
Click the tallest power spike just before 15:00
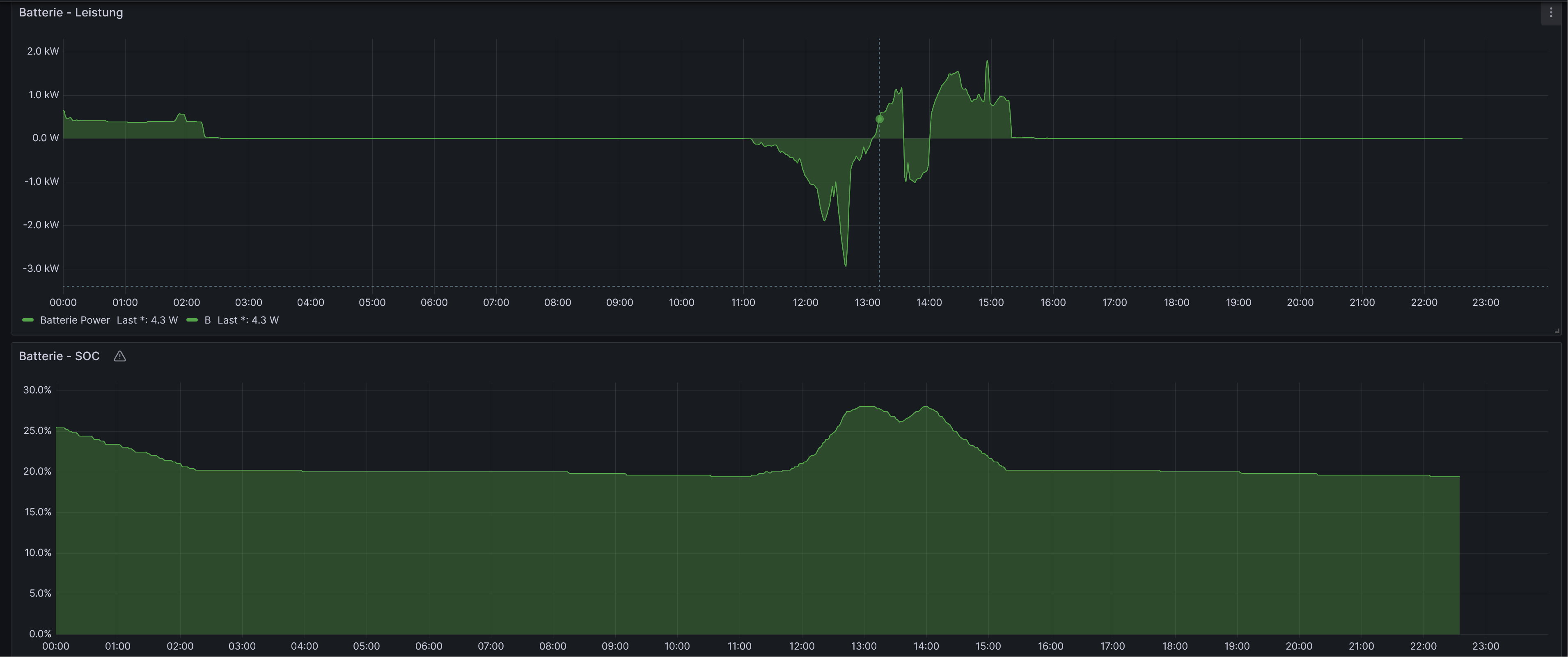tap(987, 62)
